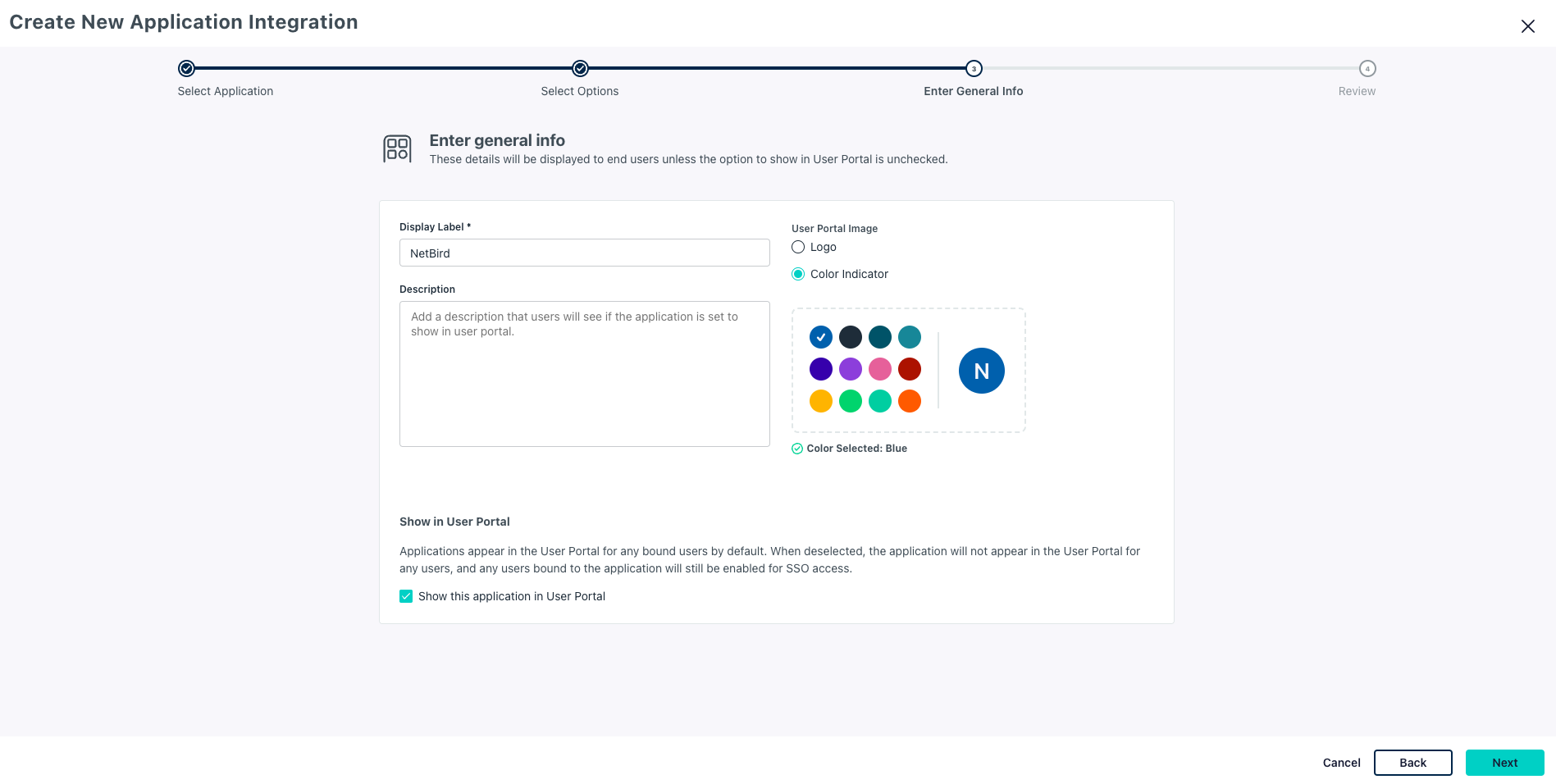This screenshot has height=784, width=1556.
Task: Click the Cancel link
Action: (x=1341, y=763)
